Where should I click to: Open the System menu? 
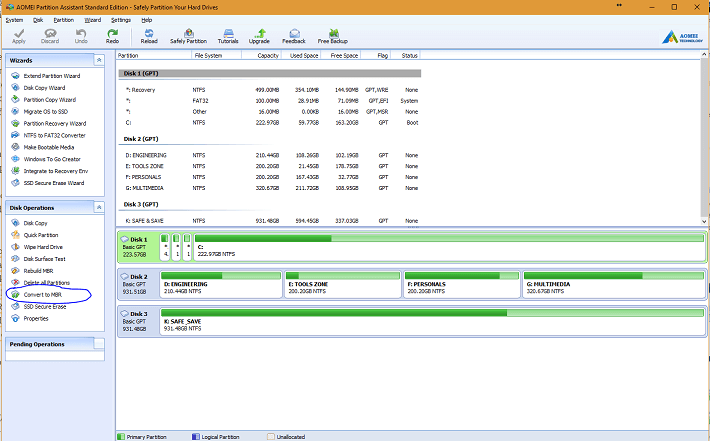pos(14,20)
